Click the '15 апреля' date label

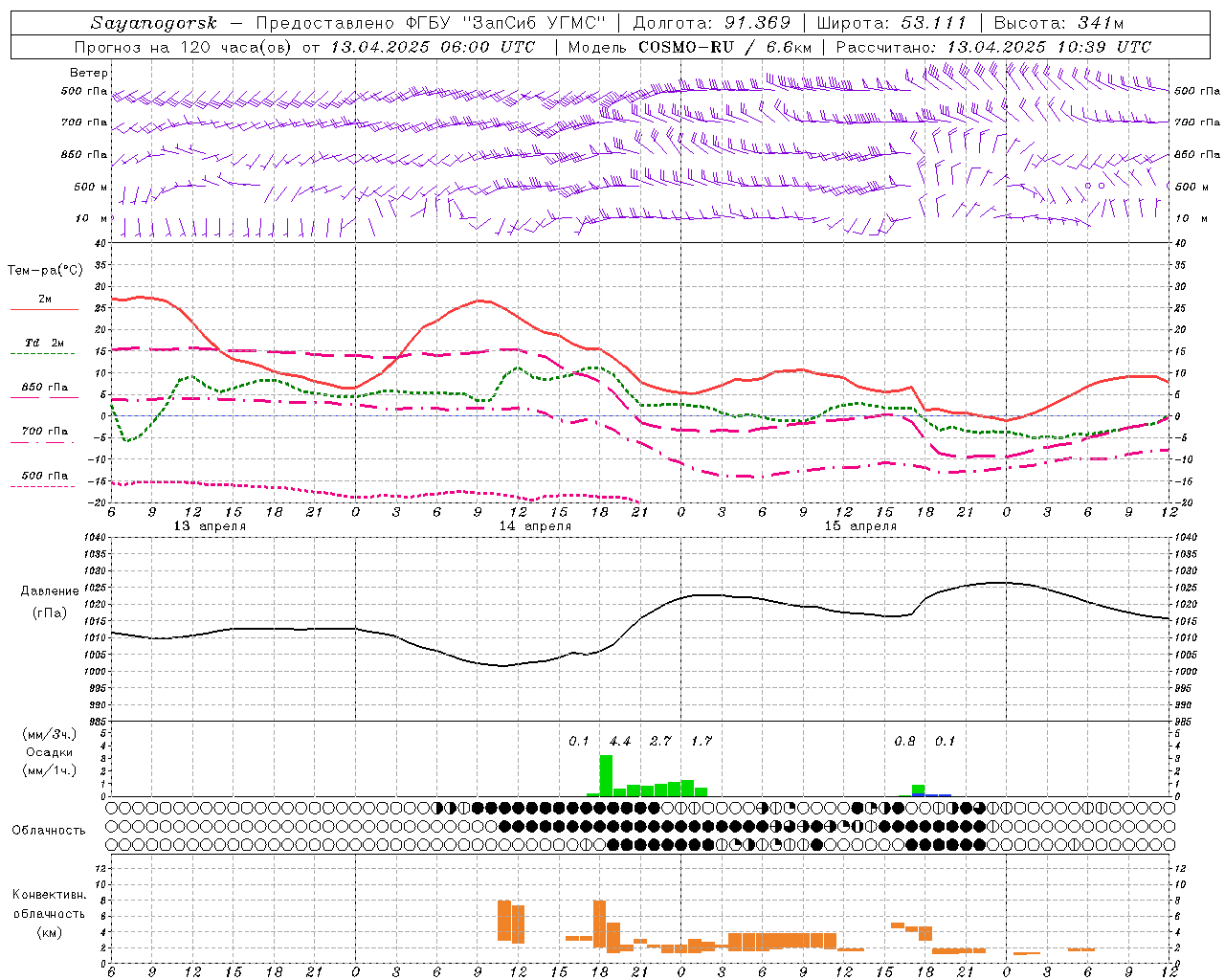coord(860,526)
